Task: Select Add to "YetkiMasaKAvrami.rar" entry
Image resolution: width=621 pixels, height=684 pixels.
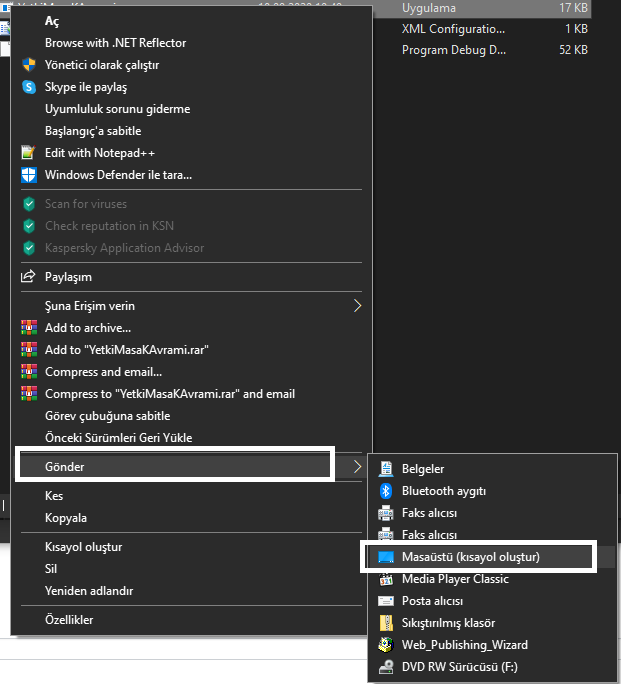Action: [126, 349]
